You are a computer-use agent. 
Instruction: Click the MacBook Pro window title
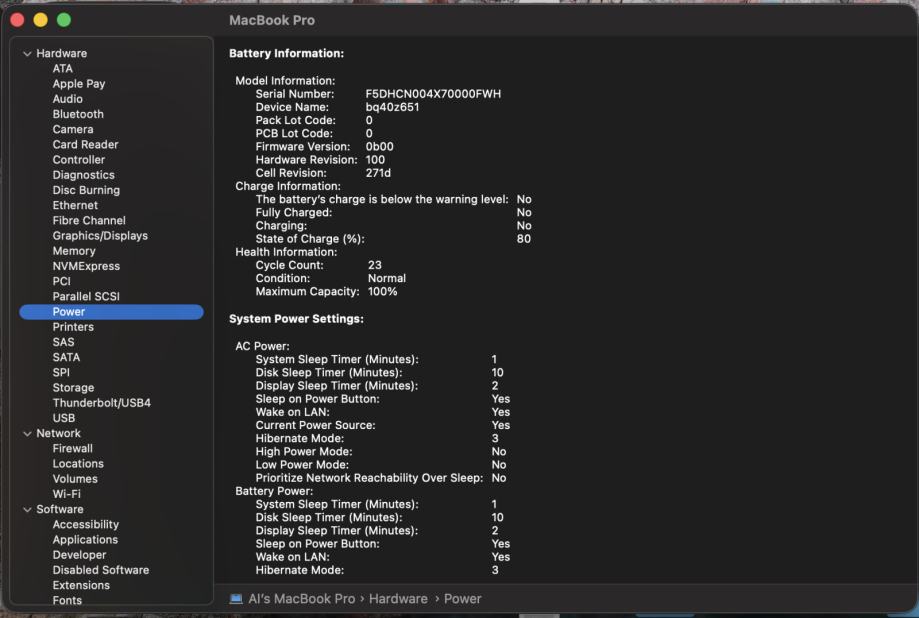coord(272,21)
